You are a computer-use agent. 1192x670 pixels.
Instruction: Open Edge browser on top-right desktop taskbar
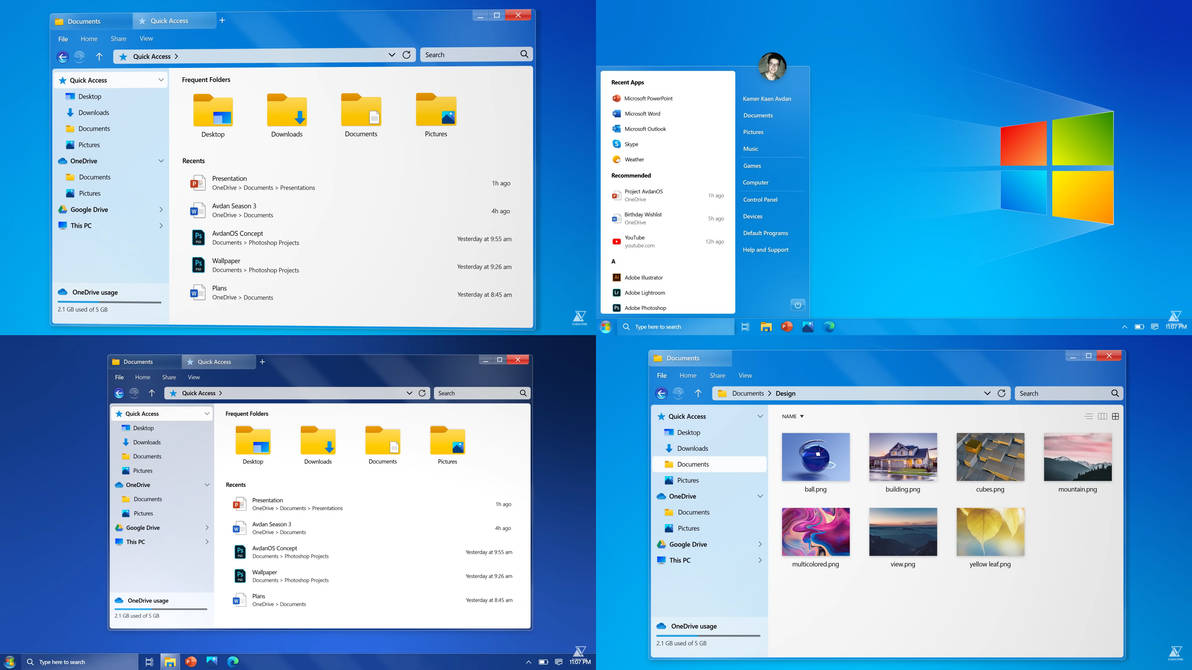coord(829,327)
